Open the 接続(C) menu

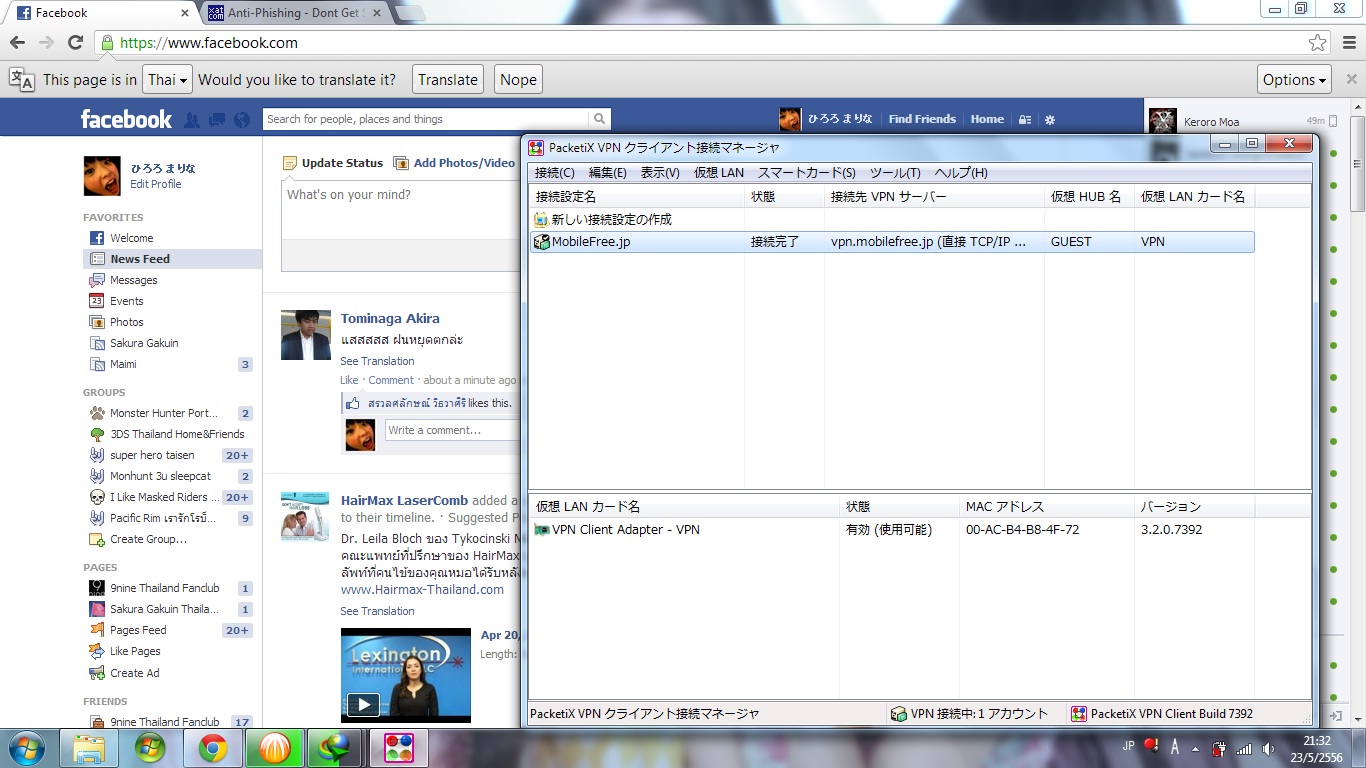click(x=555, y=173)
